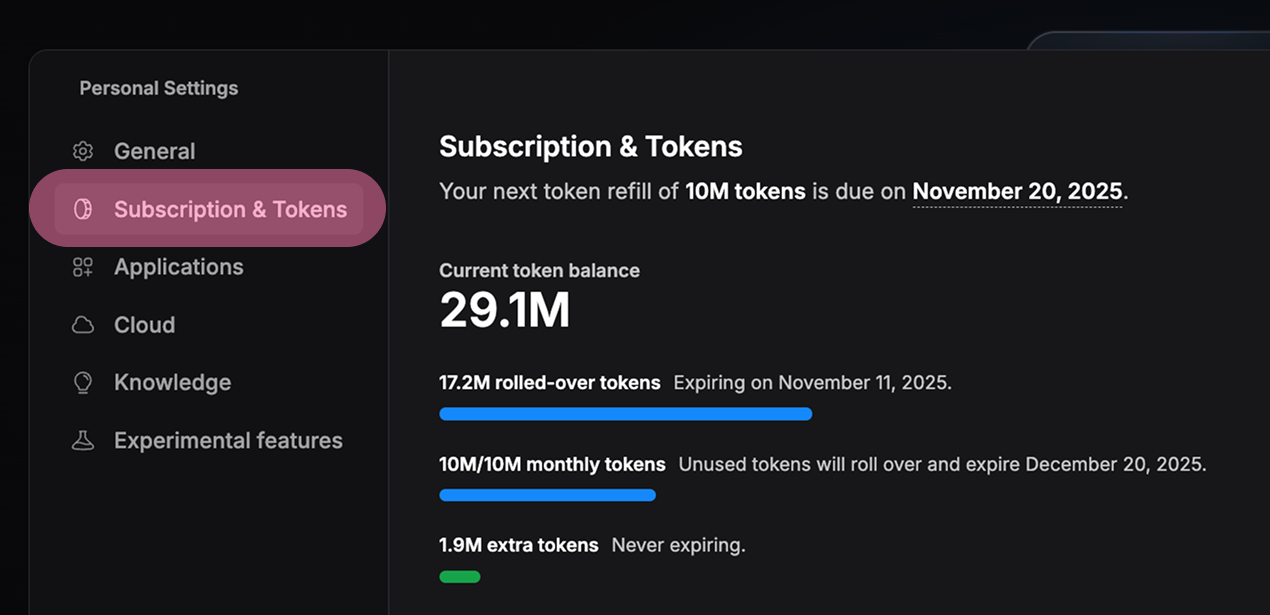1270x615 pixels.
Task: Click the Subscription & Tokens page title
Action: [x=590, y=146]
